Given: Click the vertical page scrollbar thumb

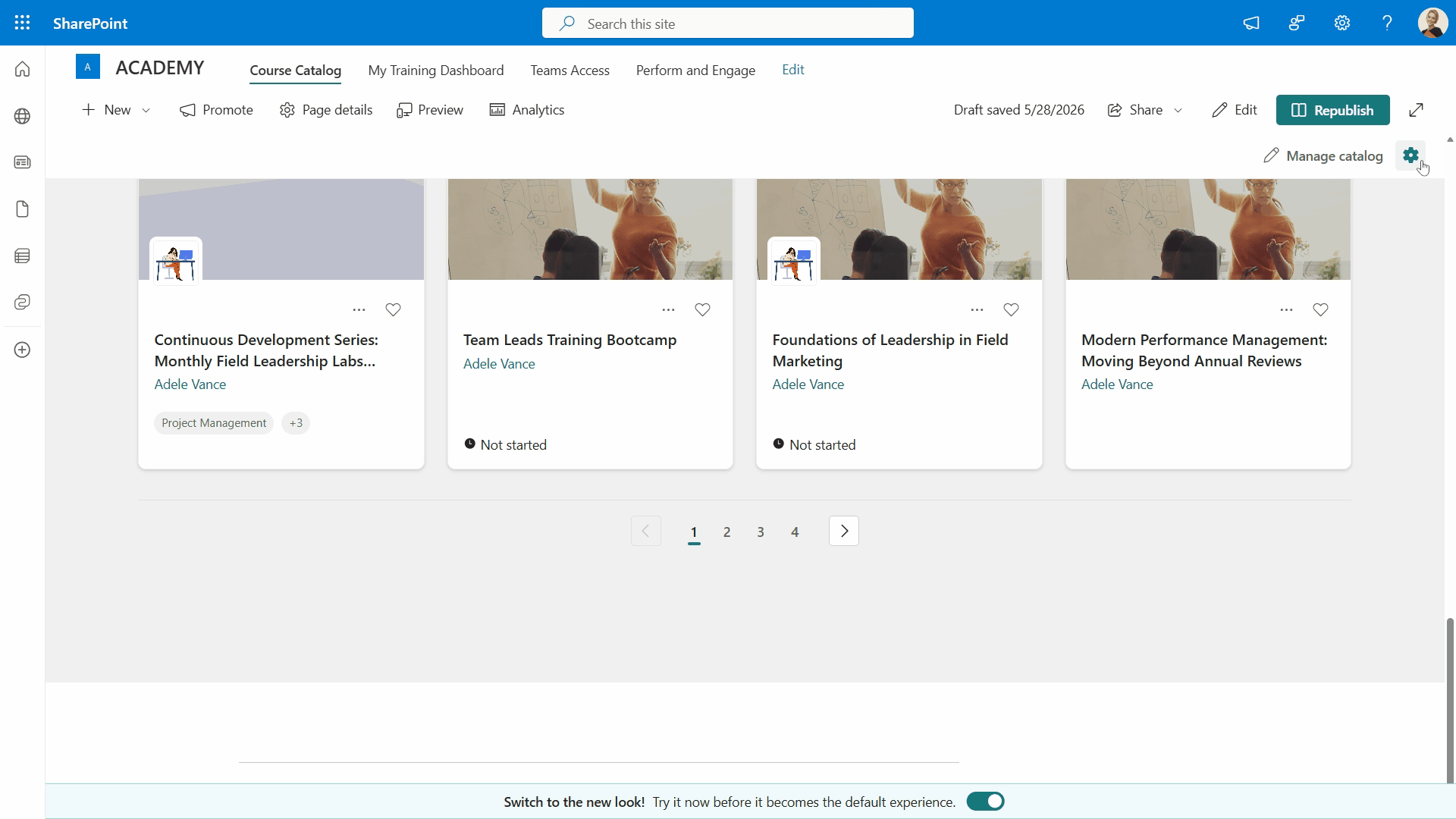Looking at the screenshot, I should click(1450, 701).
